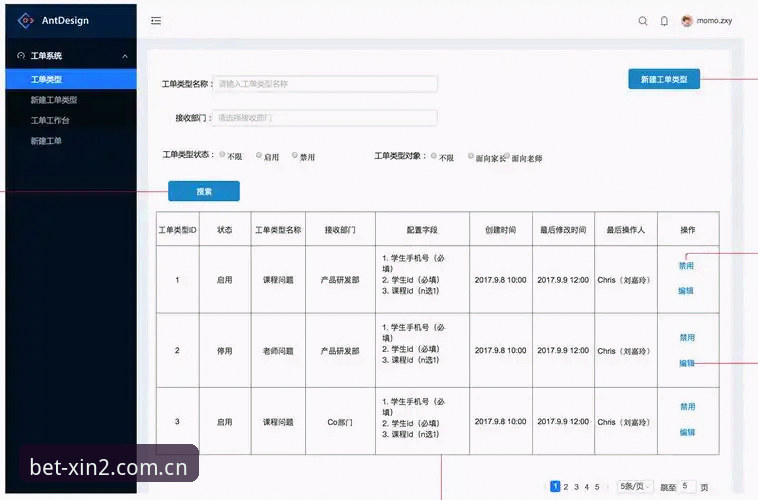The height and width of the screenshot is (500, 758).
Task: Go to pagination page 2
Action: point(566,487)
